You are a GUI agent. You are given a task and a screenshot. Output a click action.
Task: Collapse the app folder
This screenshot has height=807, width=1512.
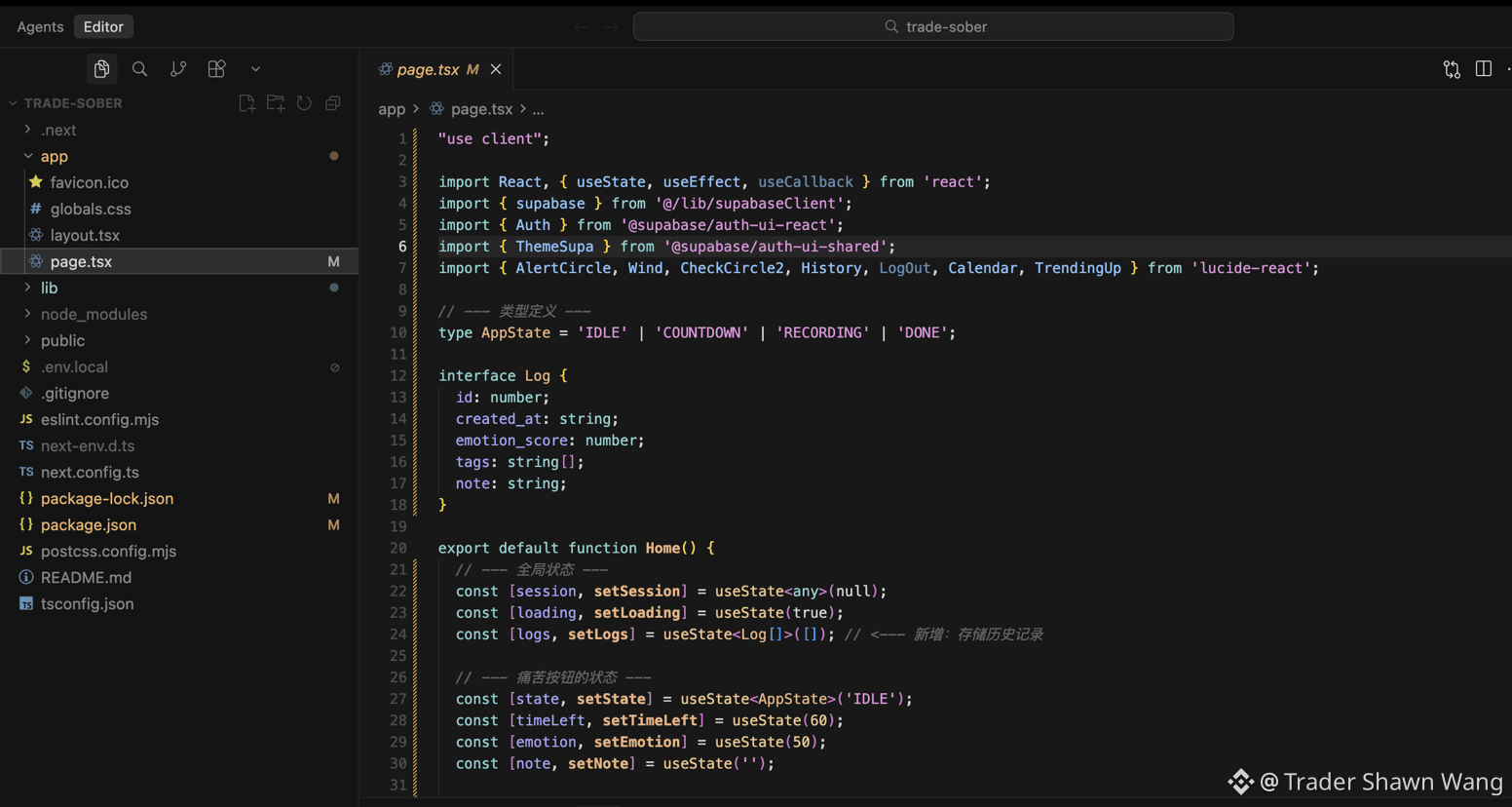[x=28, y=156]
